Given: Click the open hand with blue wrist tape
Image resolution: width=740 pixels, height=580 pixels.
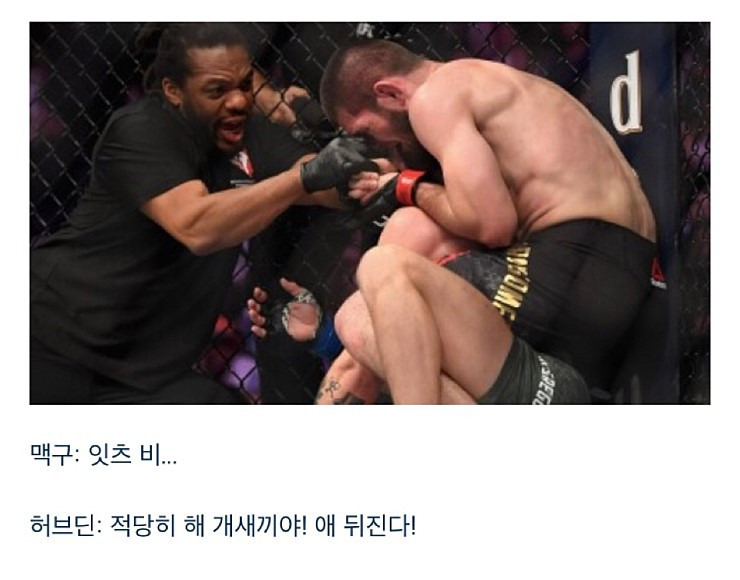Looking at the screenshot, I should [288, 312].
